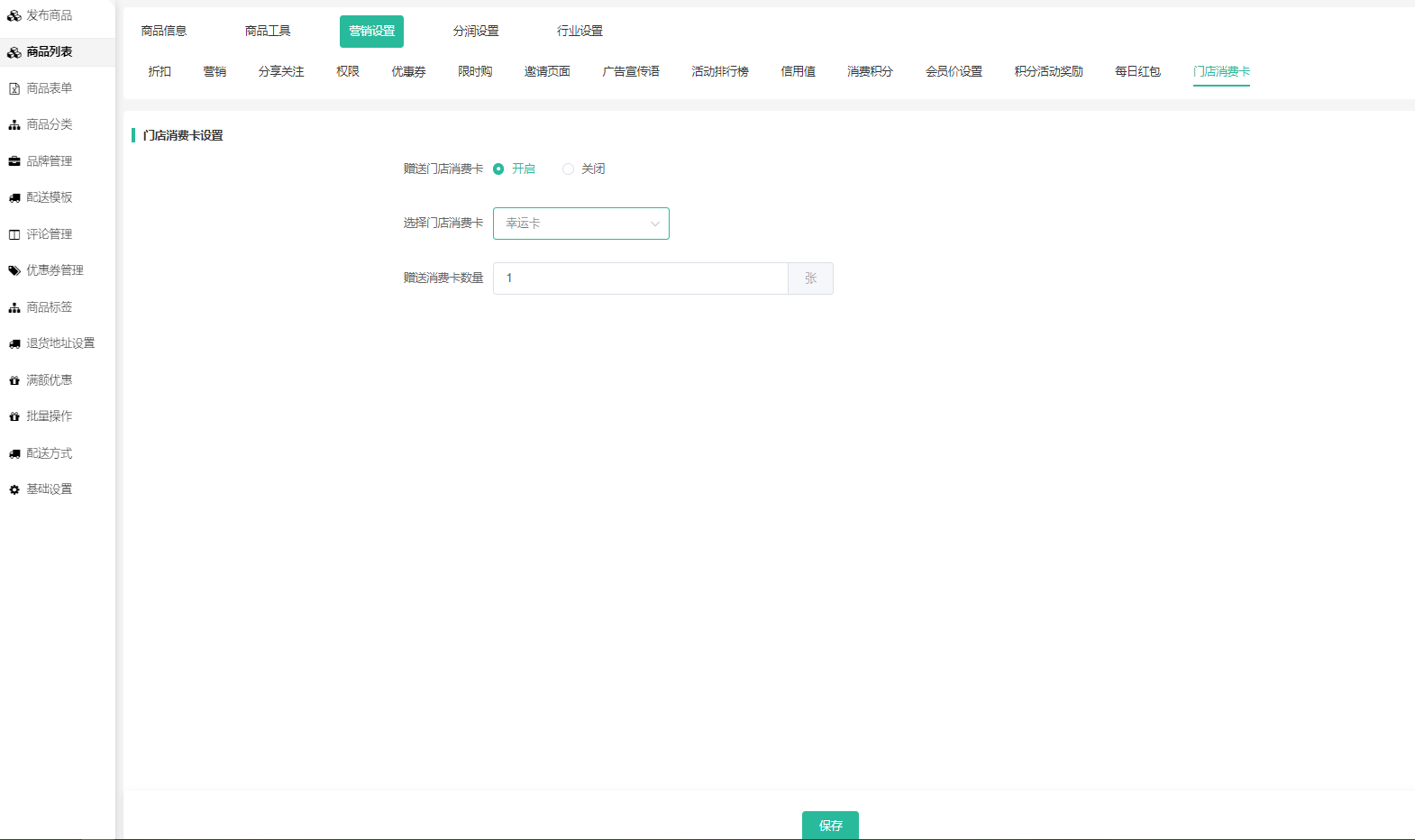This screenshot has width=1415, height=840.
Task: Click the 商品表单 form icon
Action: 14,88
